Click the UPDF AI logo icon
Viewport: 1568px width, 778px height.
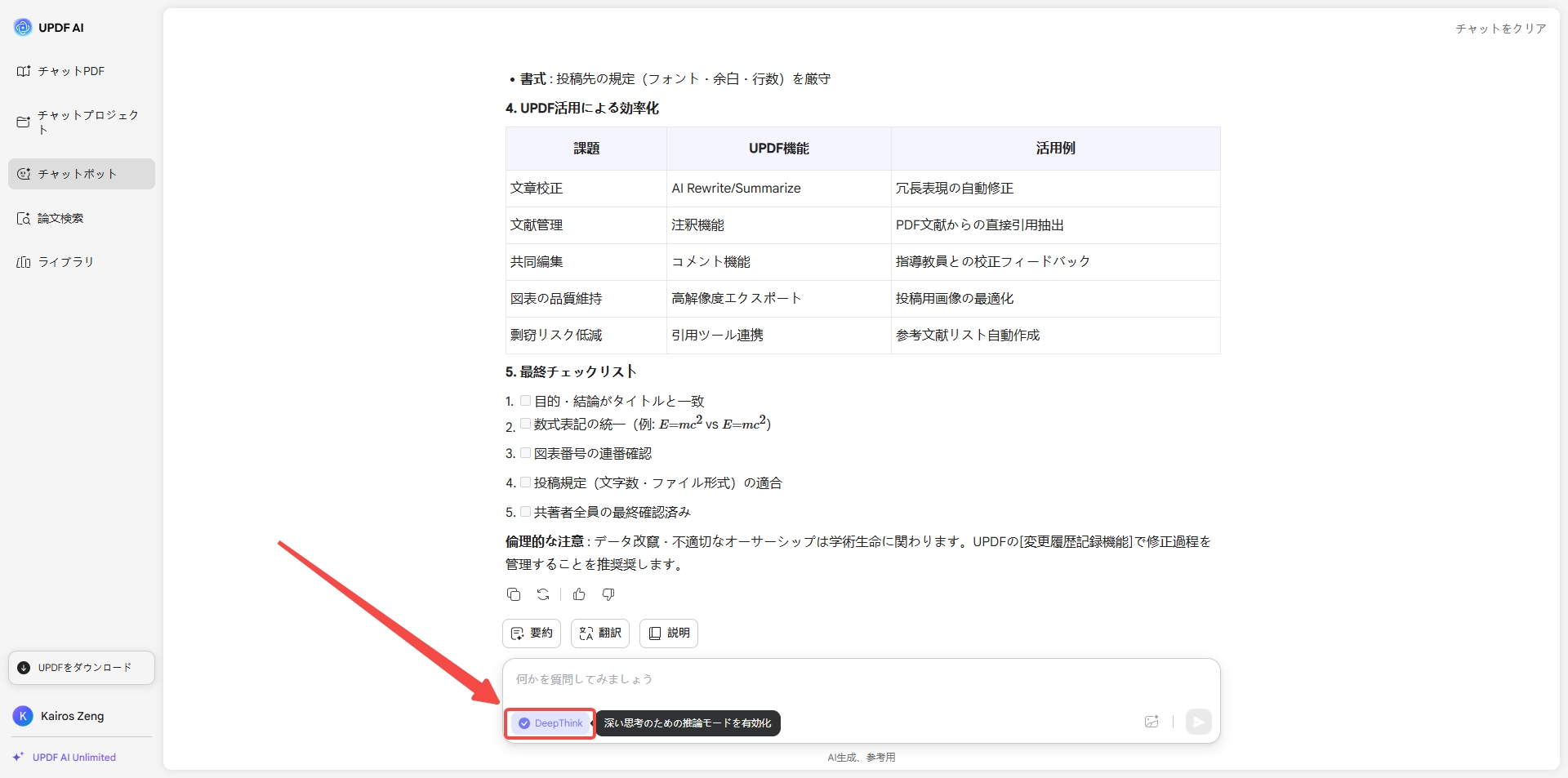pos(23,27)
